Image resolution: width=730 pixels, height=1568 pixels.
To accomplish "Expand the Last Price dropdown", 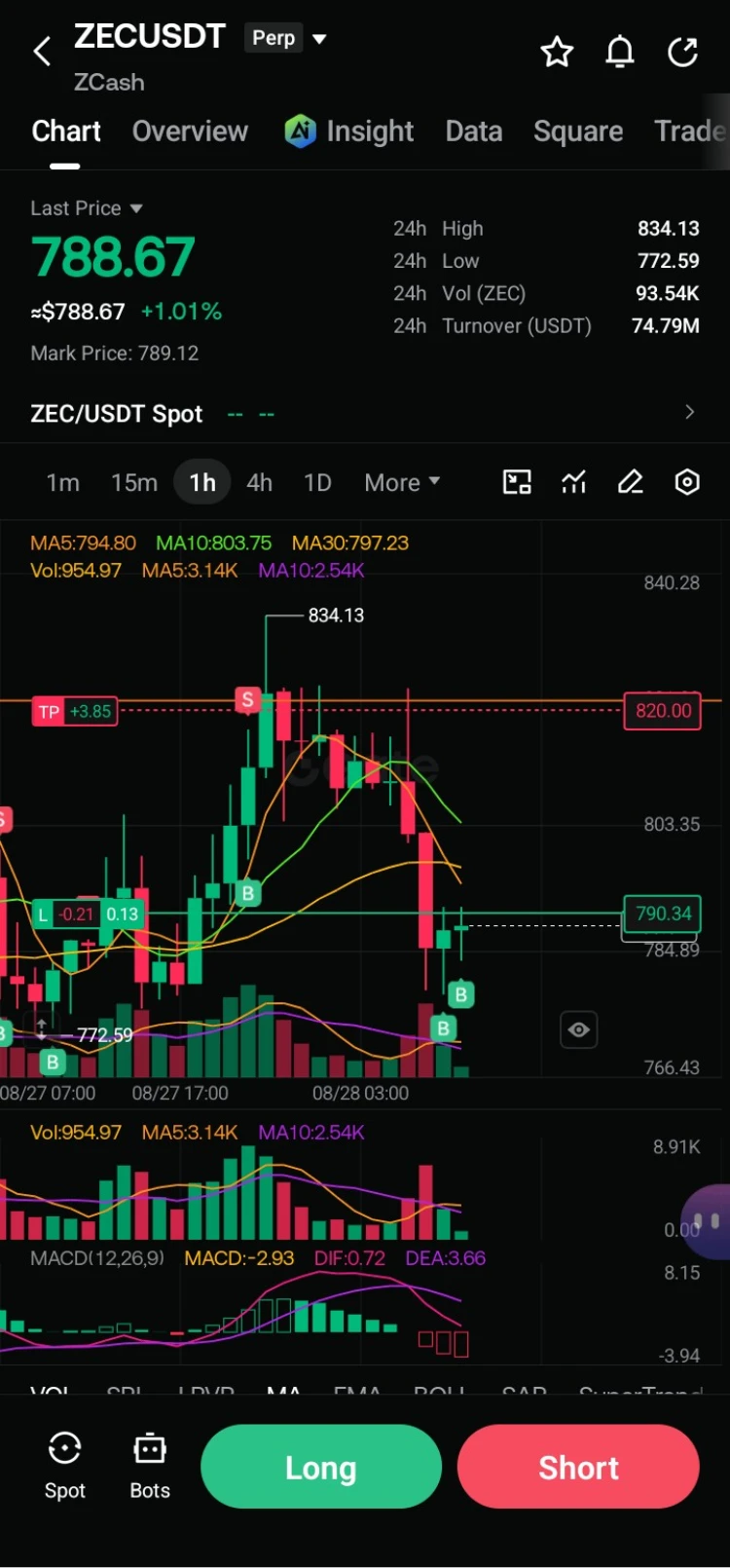I will coord(87,208).
